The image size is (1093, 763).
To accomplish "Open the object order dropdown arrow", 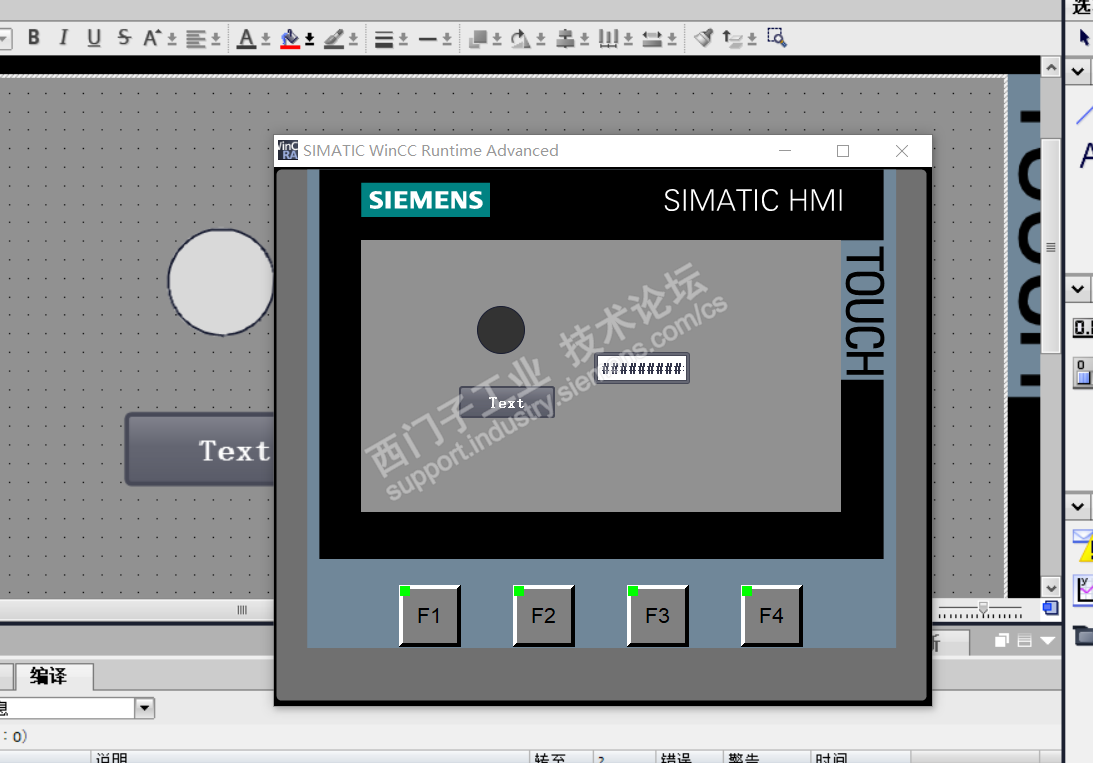I will [x=497, y=40].
